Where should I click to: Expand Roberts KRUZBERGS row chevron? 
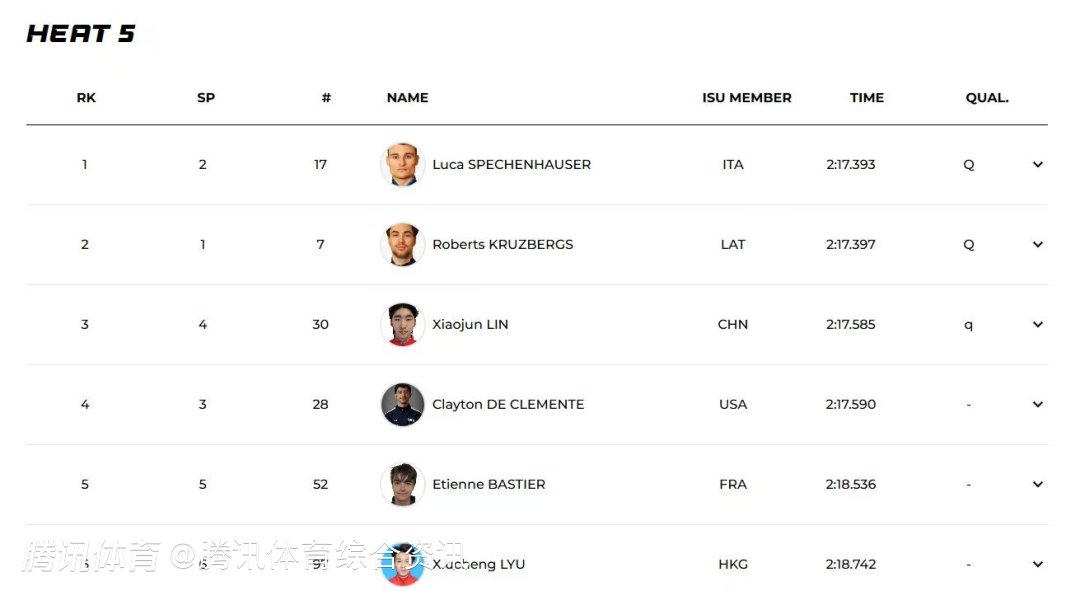click(x=1037, y=245)
